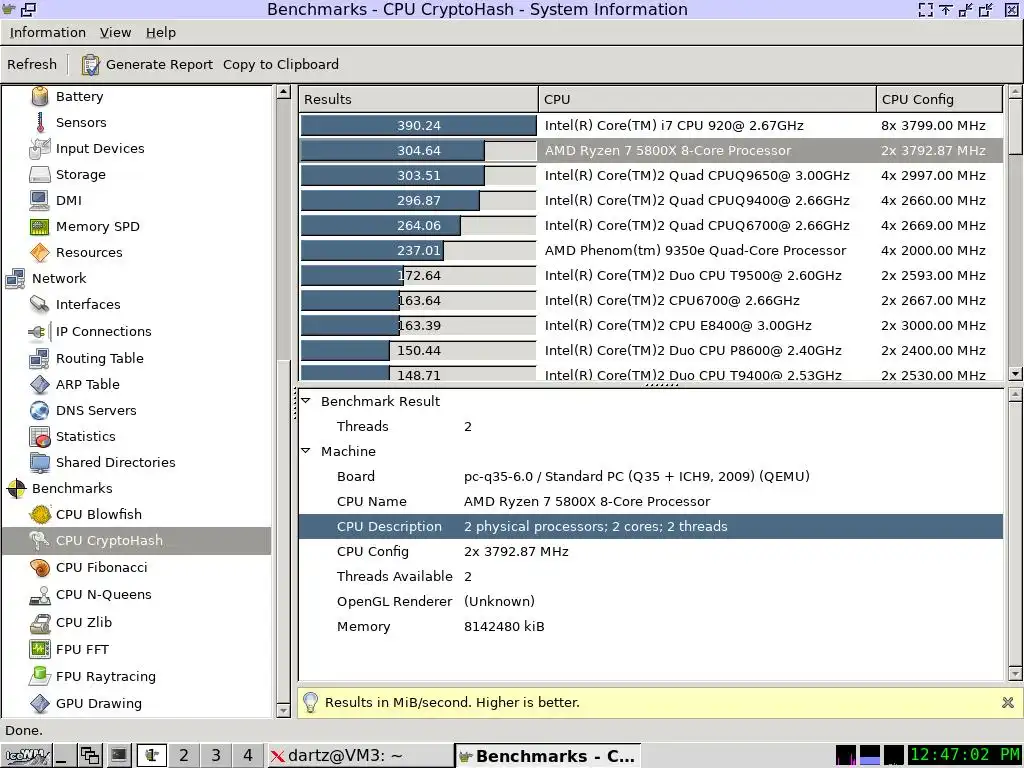Select the AMD Ryzen 7 5800X result row

pyautogui.click(x=651, y=151)
